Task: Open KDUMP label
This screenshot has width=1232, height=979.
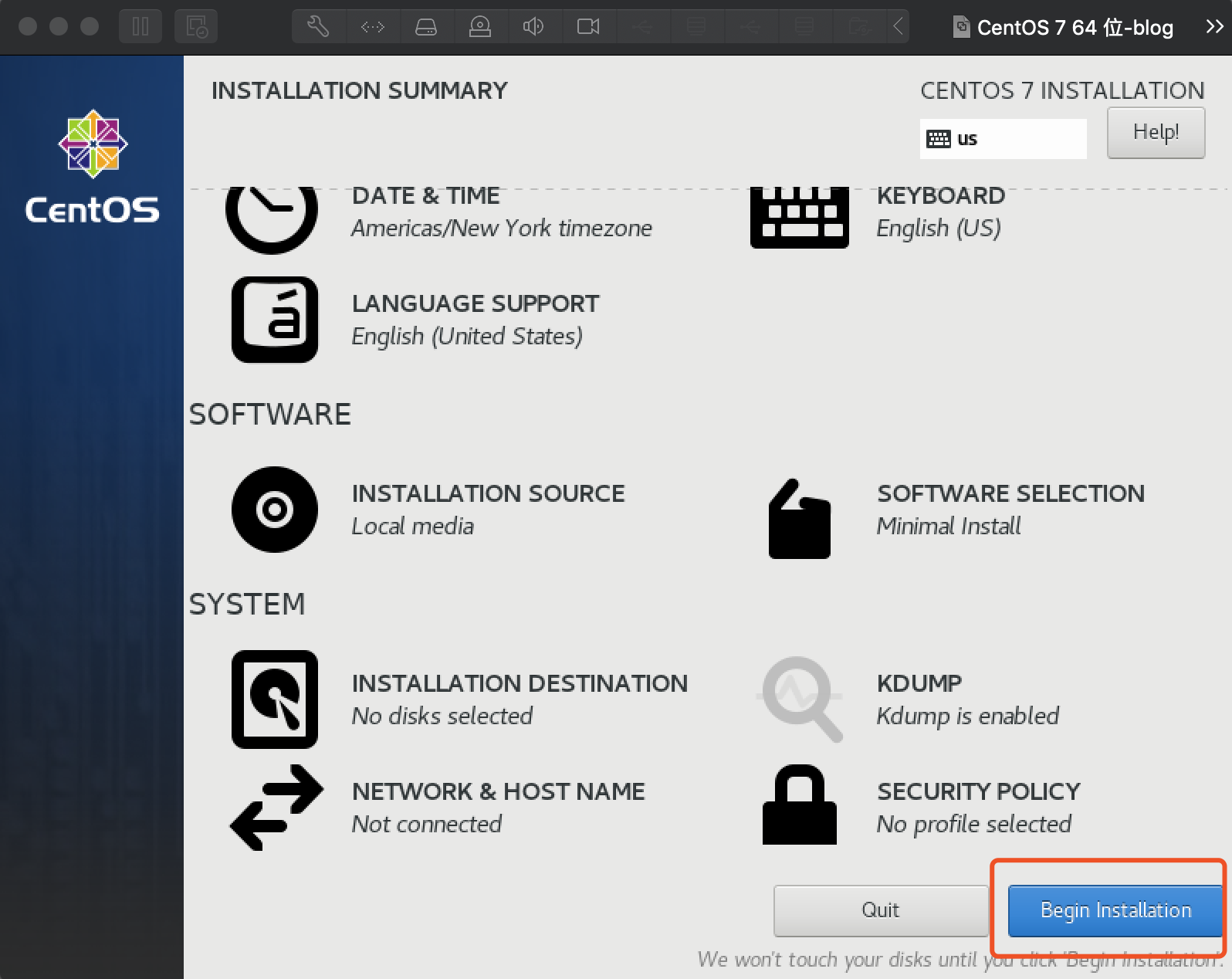Action: [919, 683]
